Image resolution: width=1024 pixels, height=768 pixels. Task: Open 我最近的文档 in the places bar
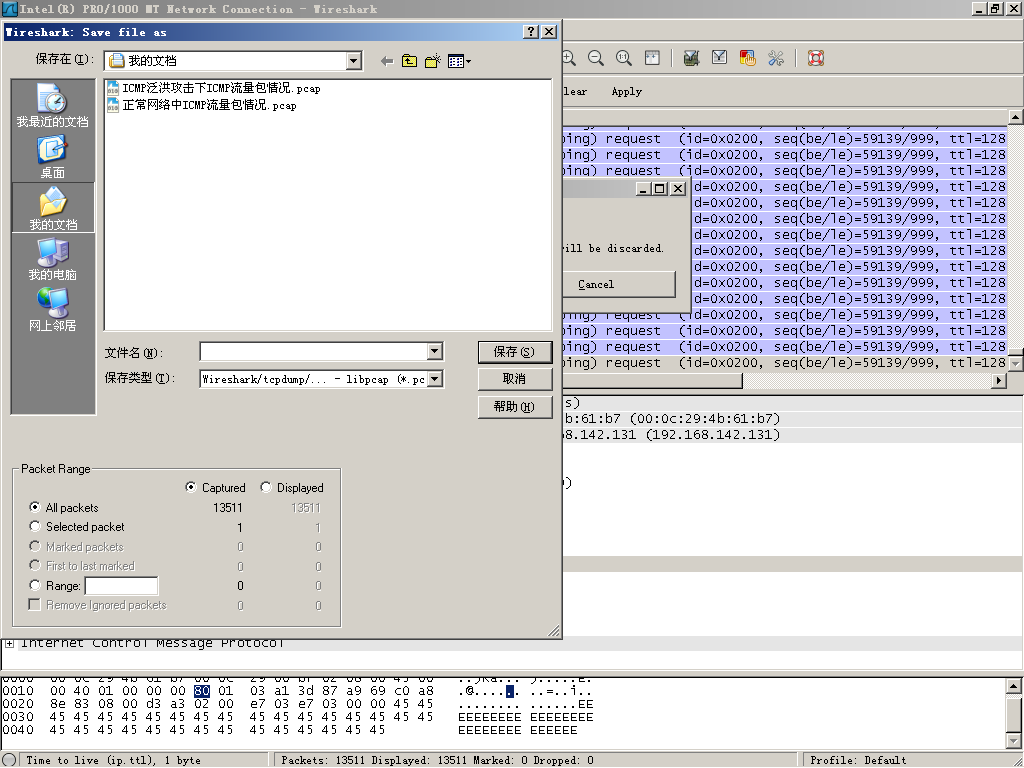[x=52, y=105]
